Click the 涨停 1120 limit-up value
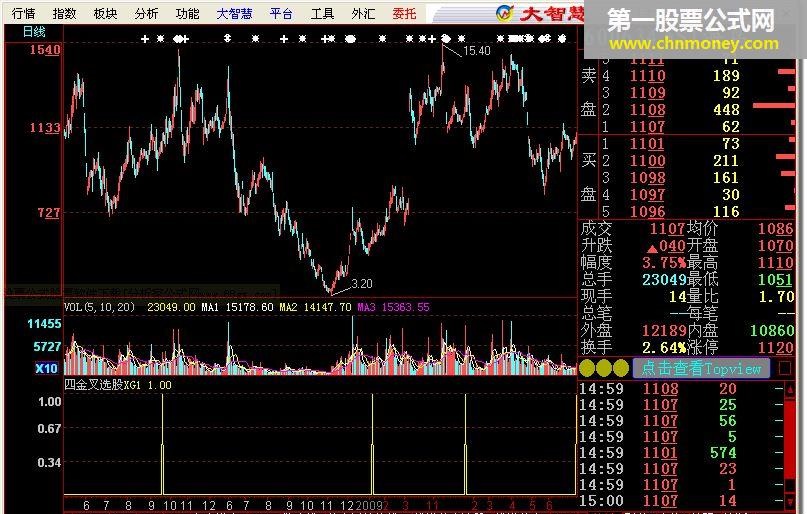 click(x=776, y=347)
